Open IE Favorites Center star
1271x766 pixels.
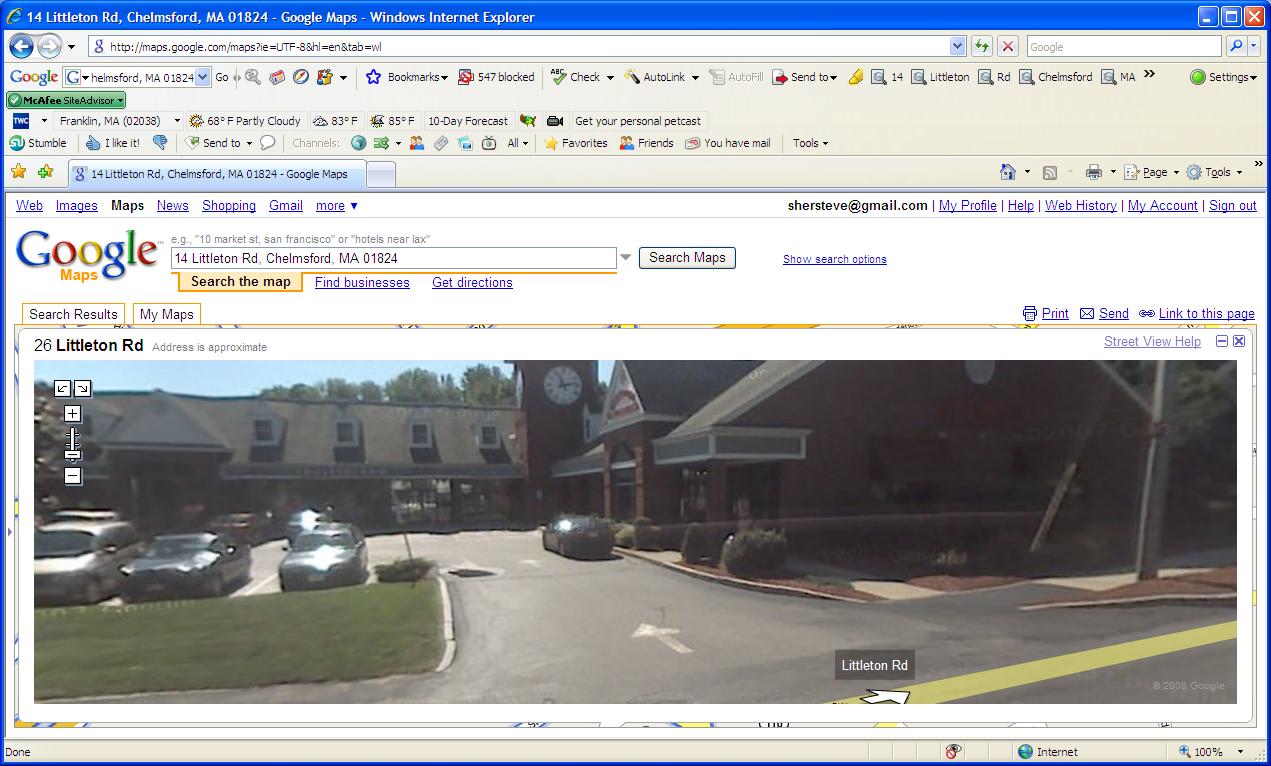point(18,172)
